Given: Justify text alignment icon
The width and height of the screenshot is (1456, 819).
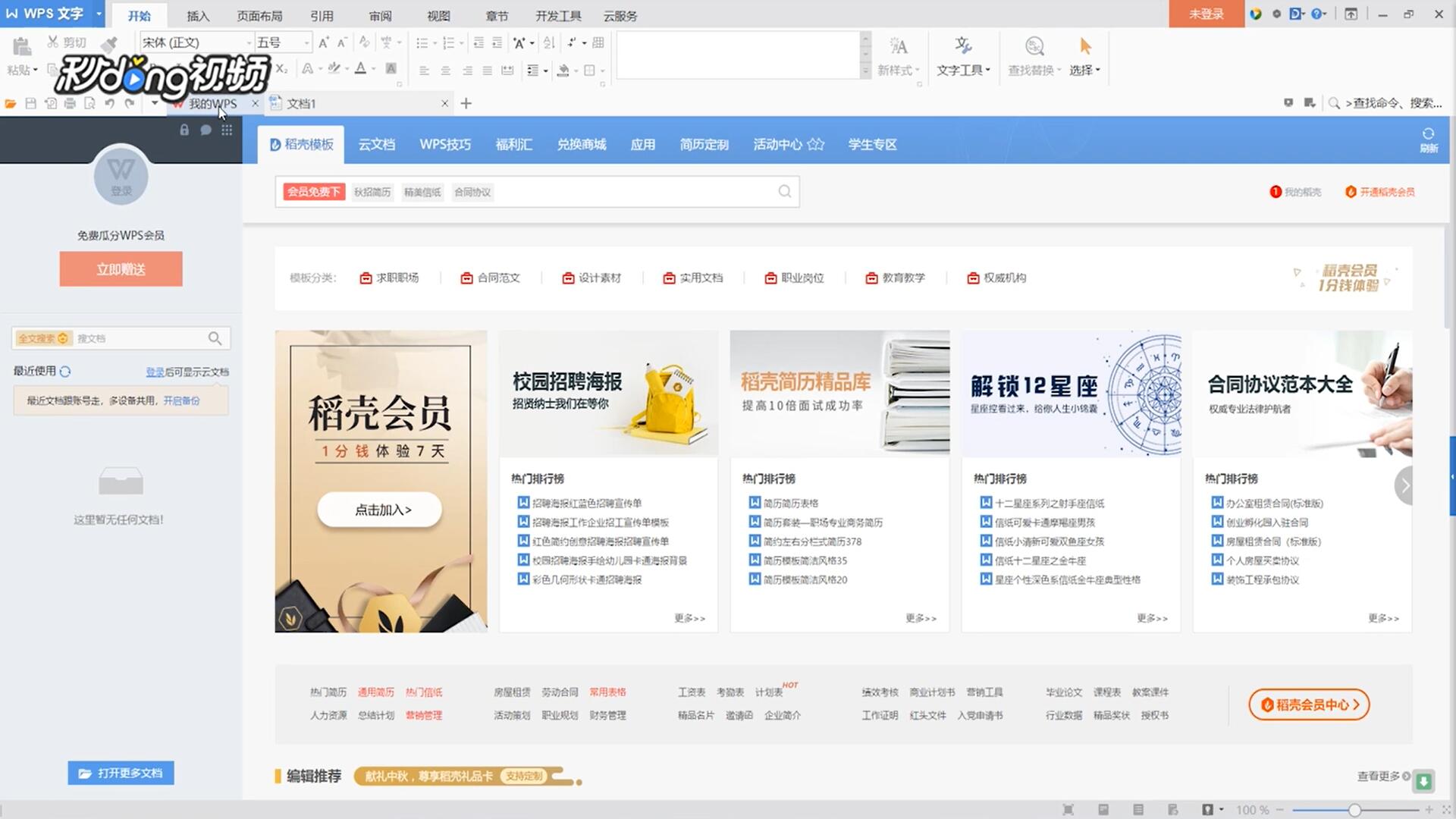Looking at the screenshot, I should (487, 70).
